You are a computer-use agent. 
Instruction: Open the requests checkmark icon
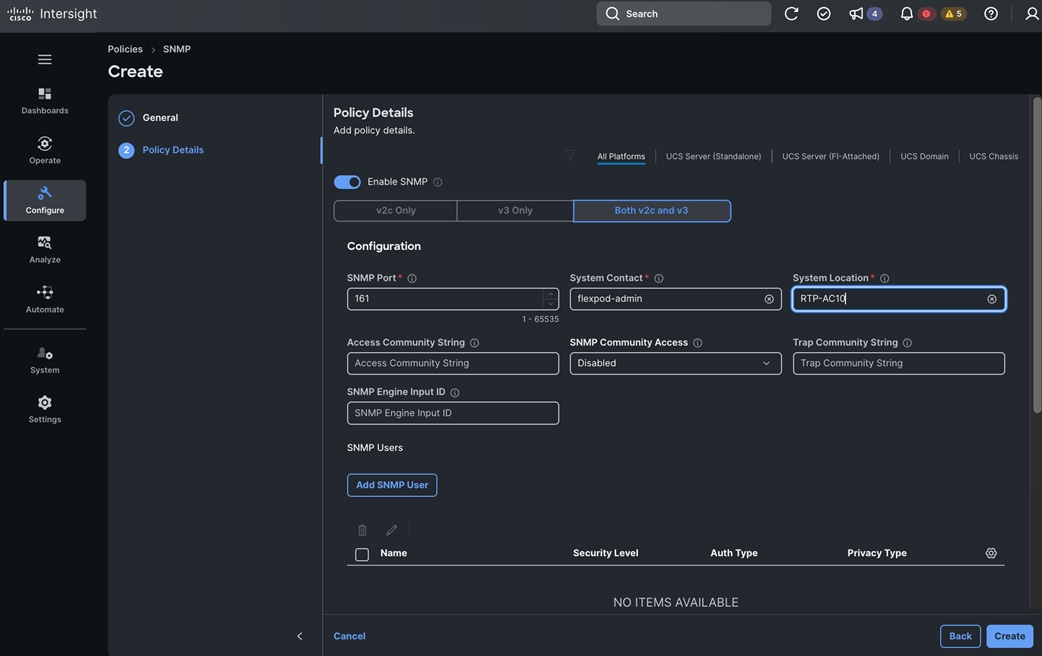(823, 14)
